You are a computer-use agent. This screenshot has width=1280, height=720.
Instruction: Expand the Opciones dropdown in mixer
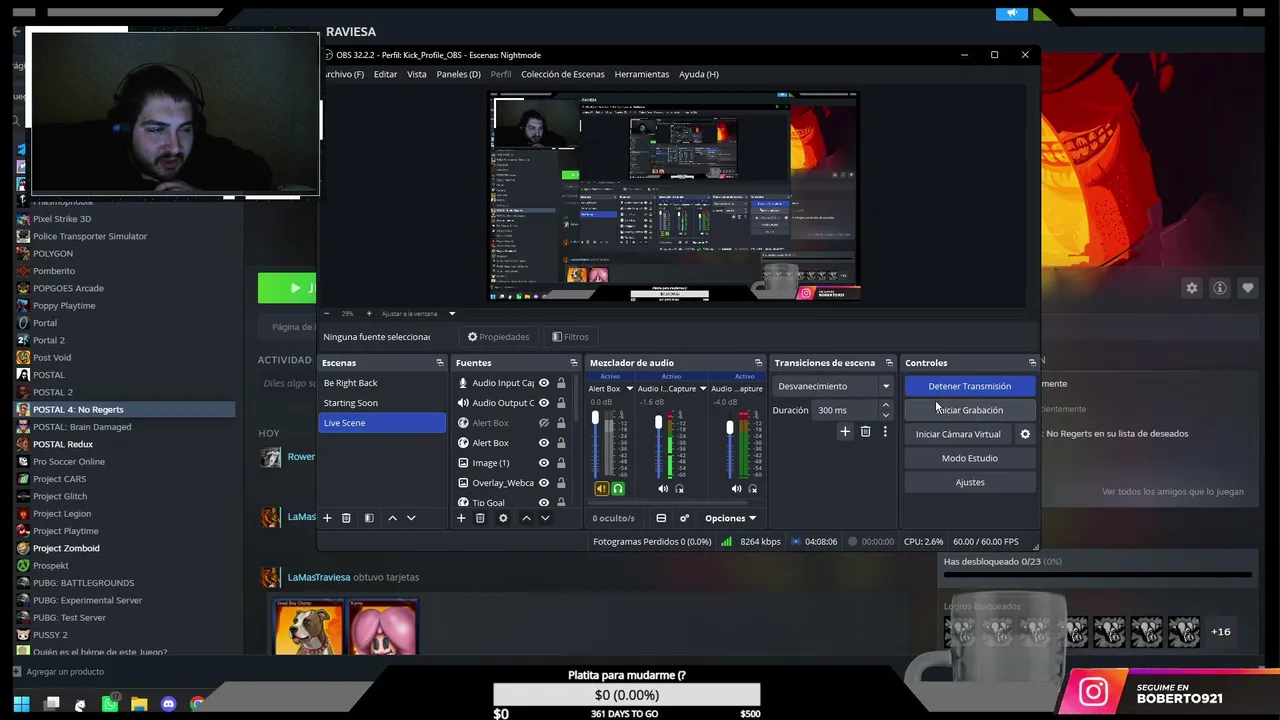730,518
